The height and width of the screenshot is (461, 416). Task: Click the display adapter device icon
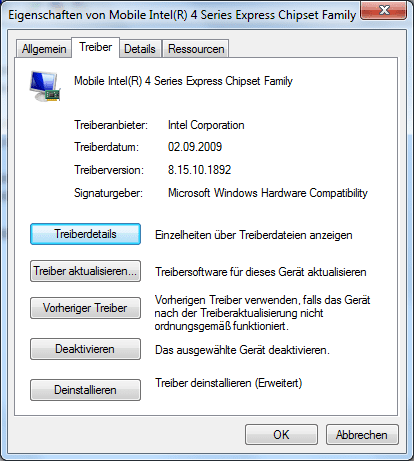click(45, 86)
